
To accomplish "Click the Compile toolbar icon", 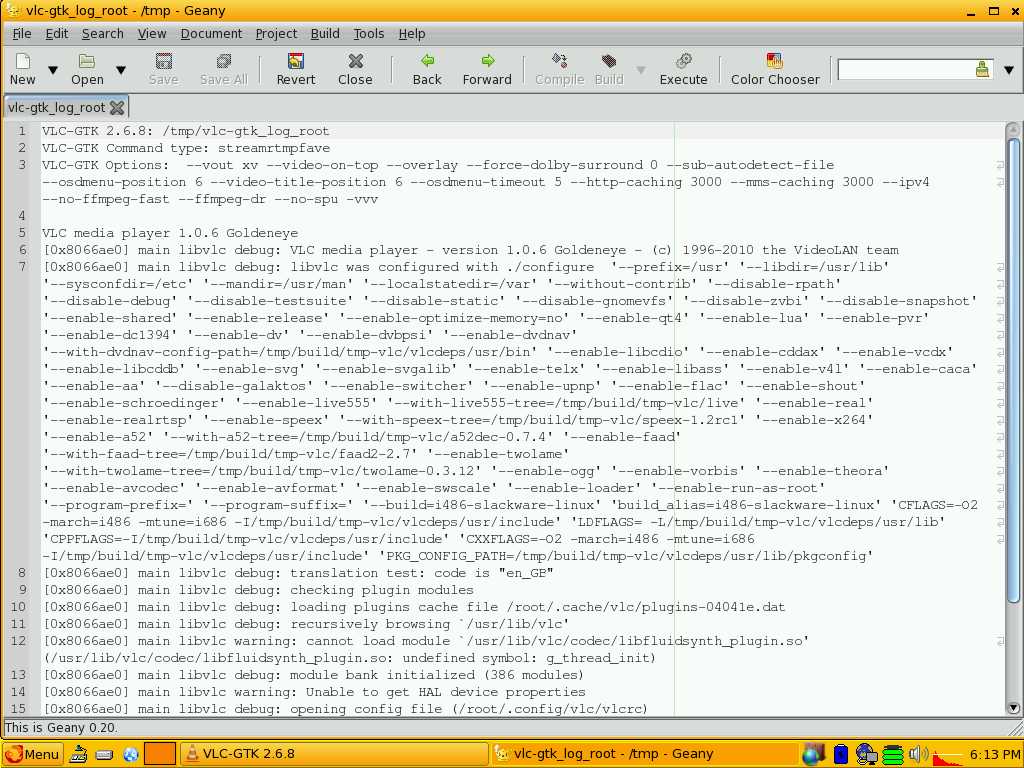I will pos(560,61).
